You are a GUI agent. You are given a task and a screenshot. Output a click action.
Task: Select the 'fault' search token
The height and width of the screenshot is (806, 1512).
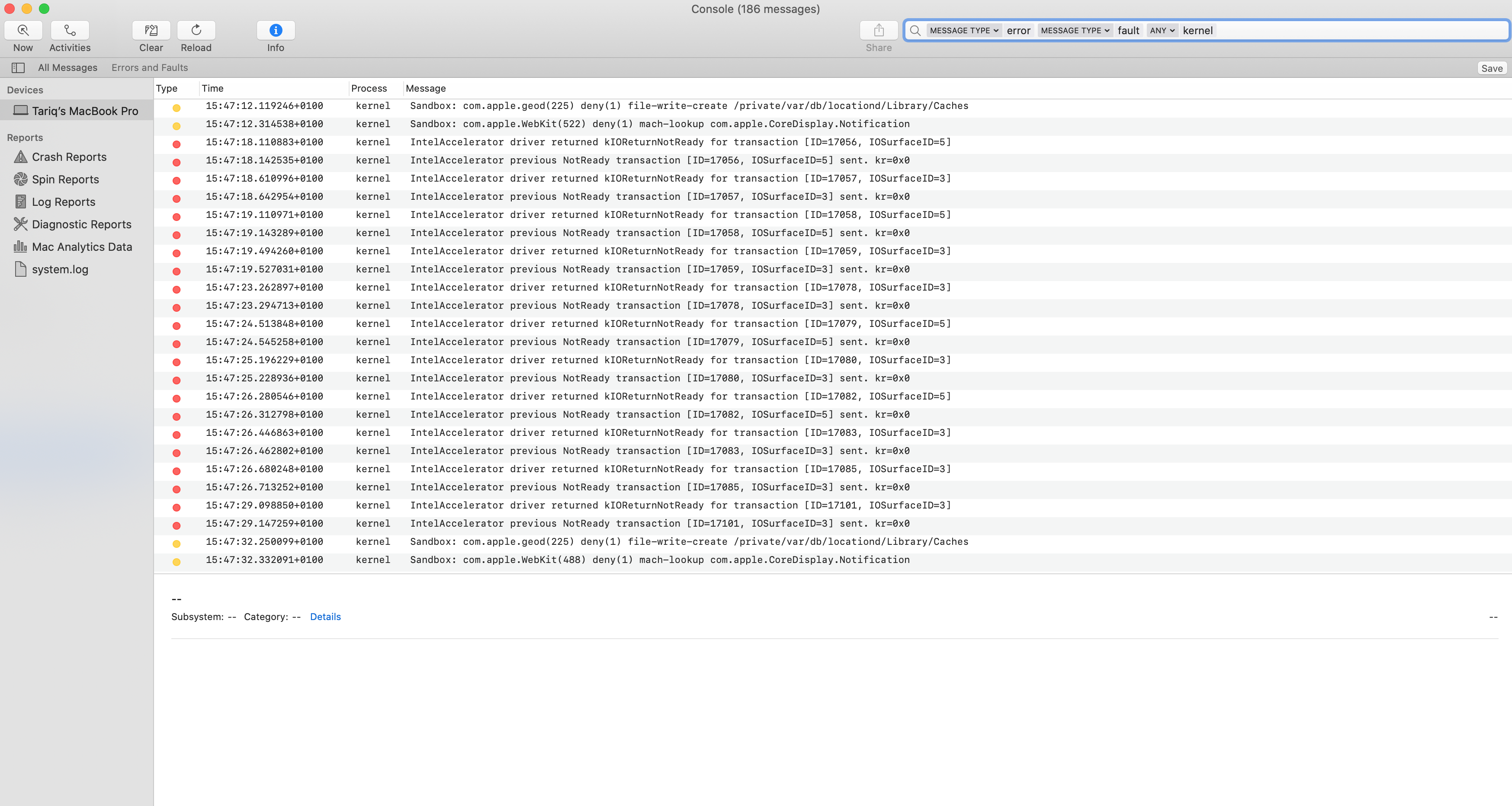(1128, 31)
